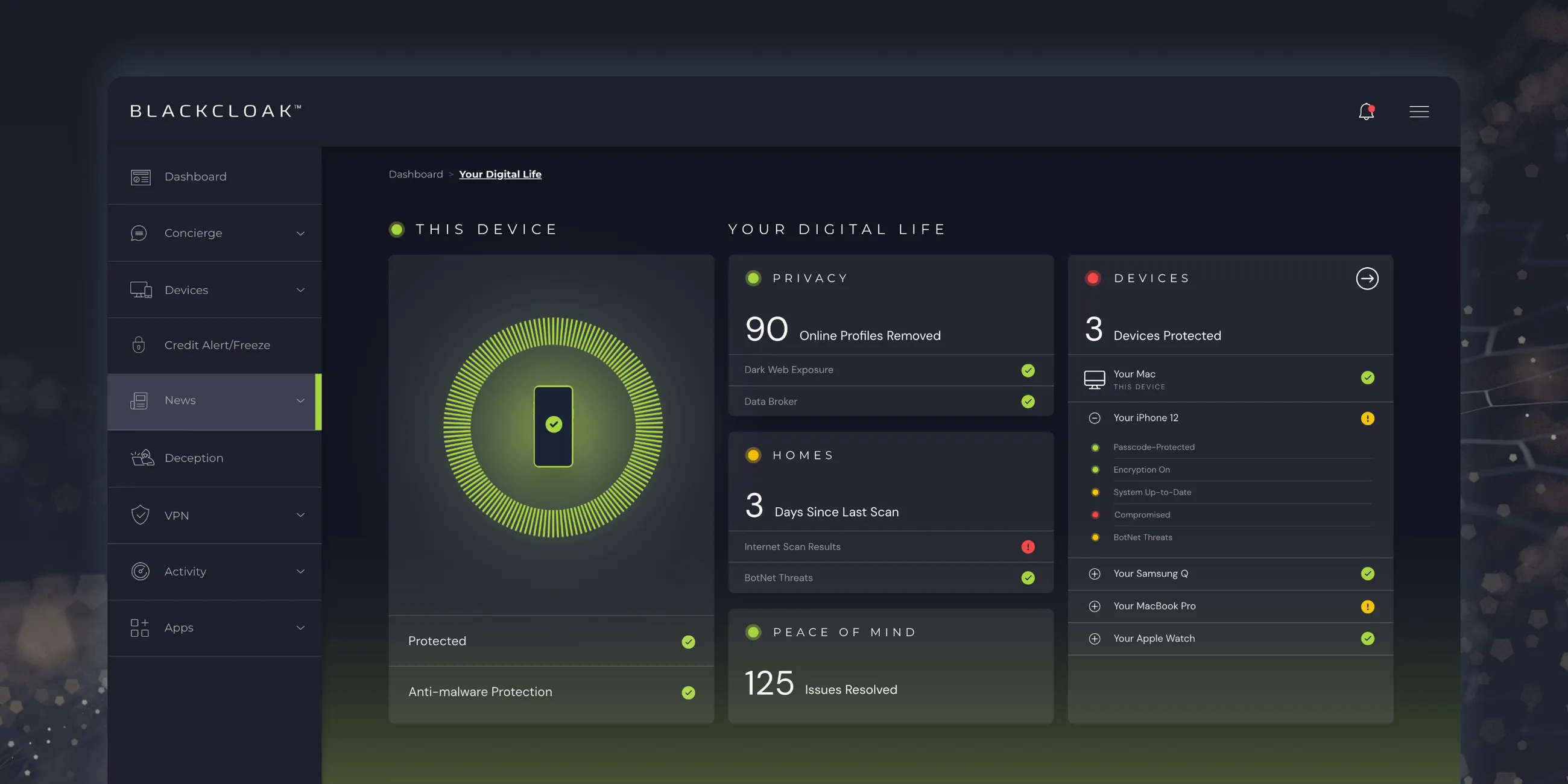The width and height of the screenshot is (1568, 784).
Task: Open the notification bell icon
Action: click(x=1366, y=112)
